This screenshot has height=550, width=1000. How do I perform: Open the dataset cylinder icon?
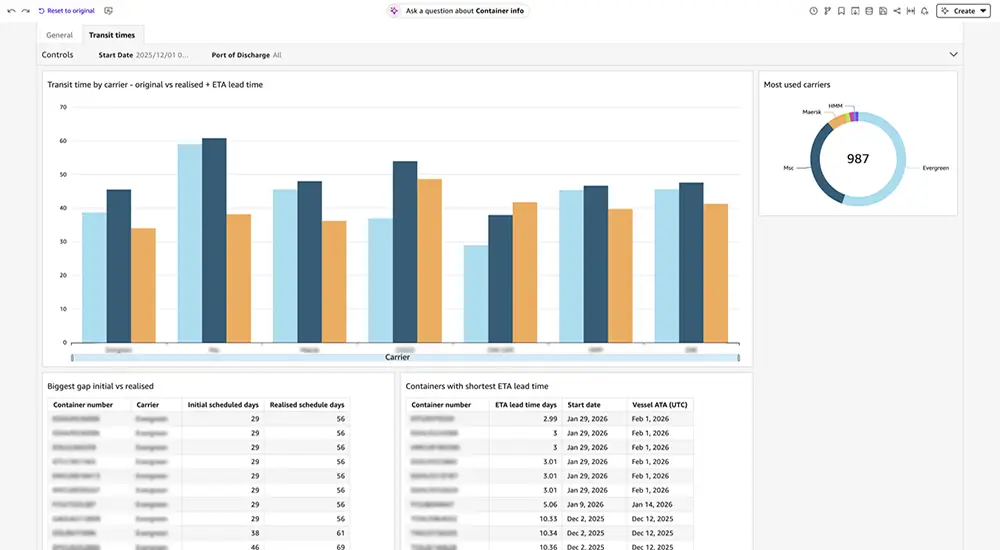point(869,11)
